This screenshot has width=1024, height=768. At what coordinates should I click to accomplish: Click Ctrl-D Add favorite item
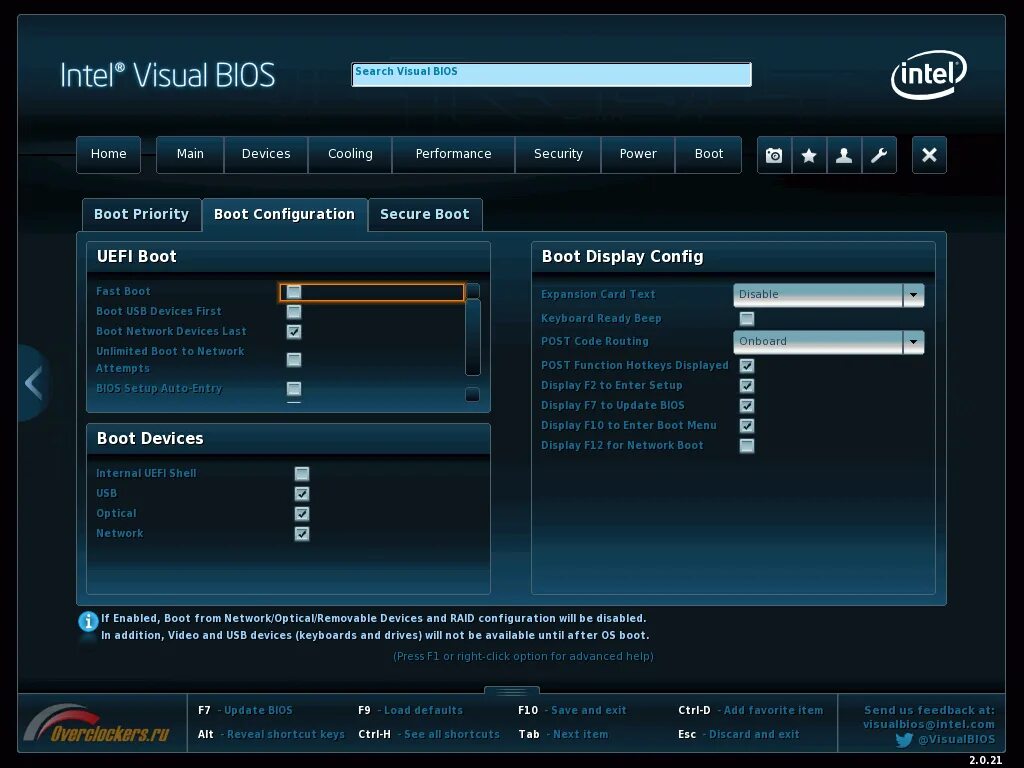pos(750,711)
